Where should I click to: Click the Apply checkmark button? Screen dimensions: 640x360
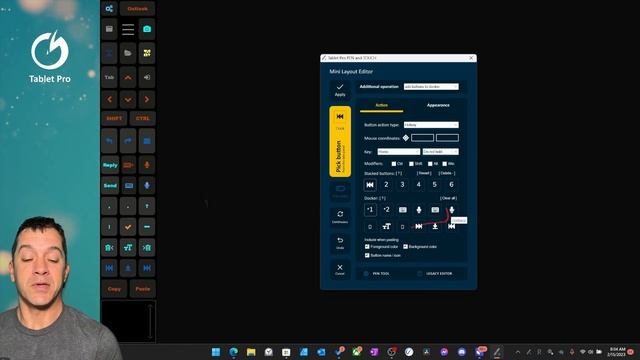pos(340,90)
